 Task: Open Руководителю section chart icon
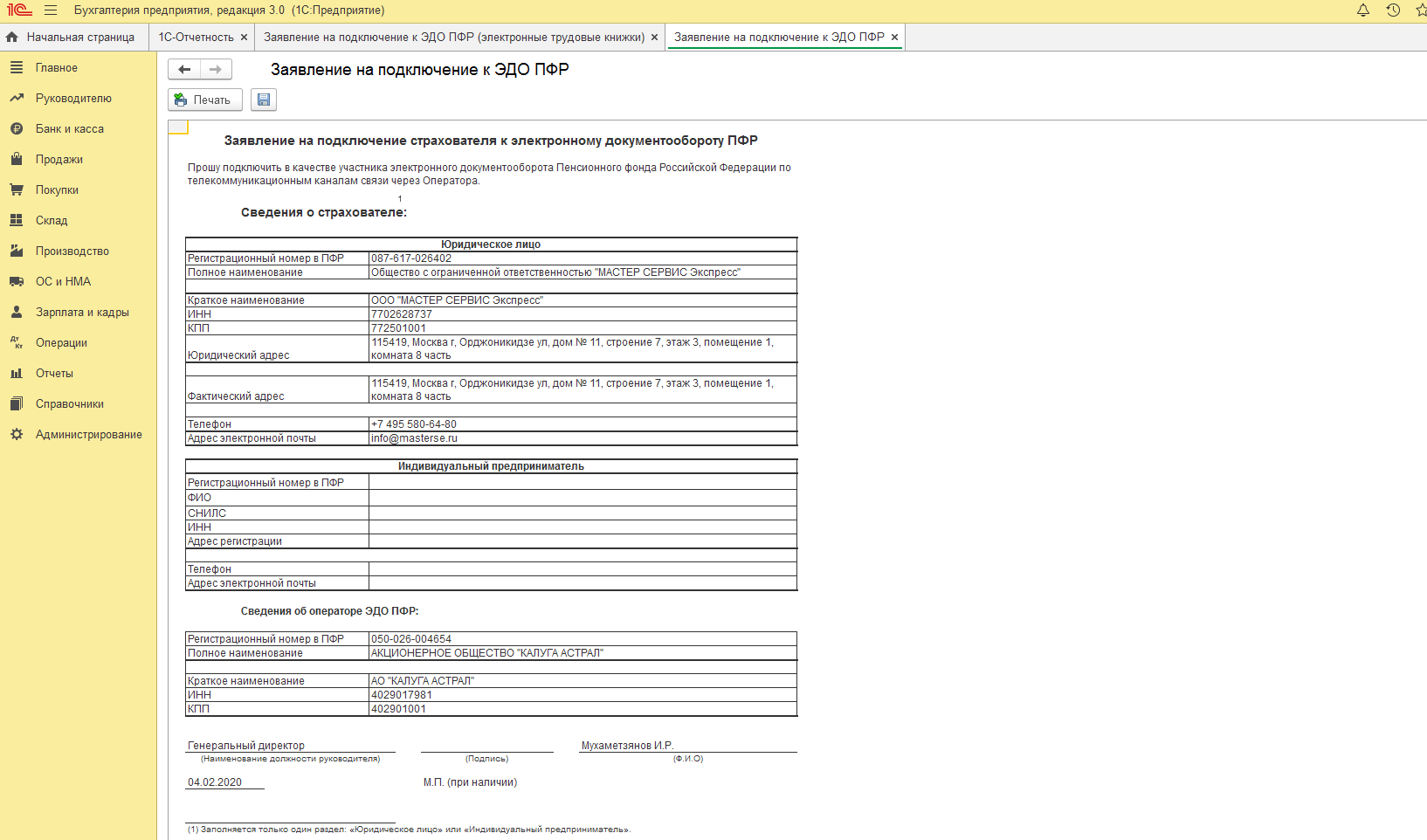click(17, 98)
